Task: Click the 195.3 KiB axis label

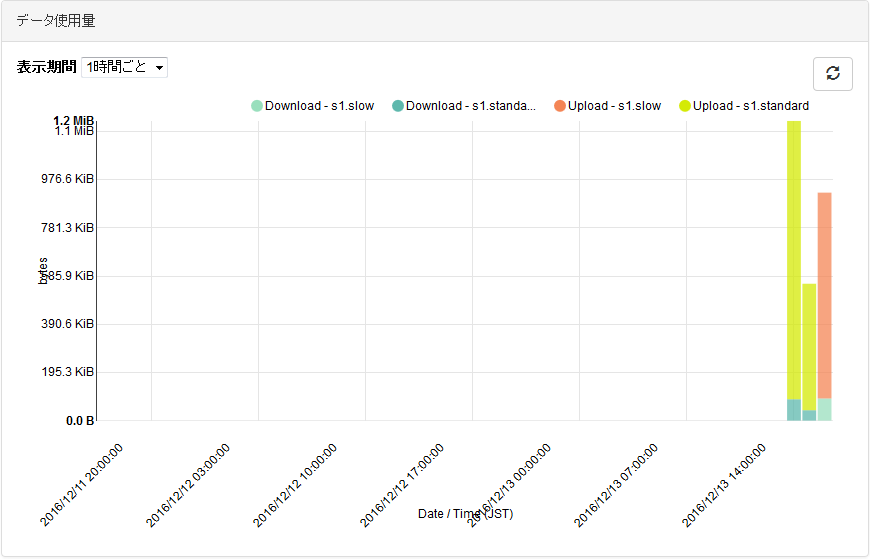Action: tap(67, 372)
